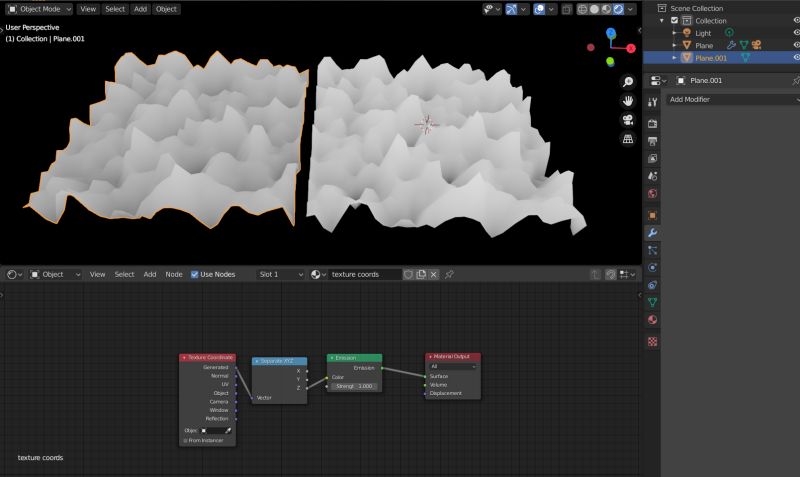
Task: Open the viewport Zoom gizmo
Action: pyautogui.click(x=628, y=82)
